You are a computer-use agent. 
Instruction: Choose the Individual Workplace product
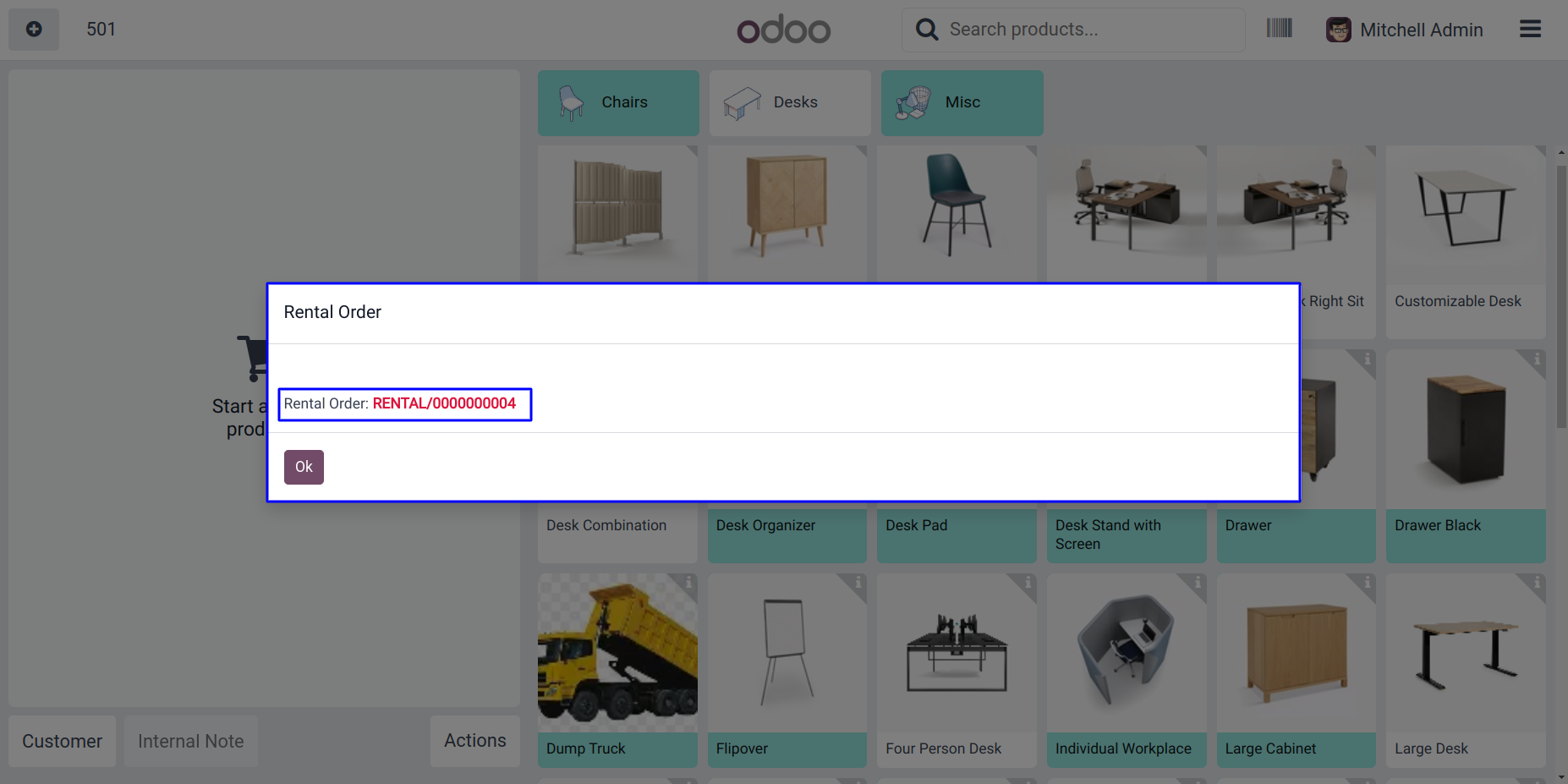(1127, 671)
